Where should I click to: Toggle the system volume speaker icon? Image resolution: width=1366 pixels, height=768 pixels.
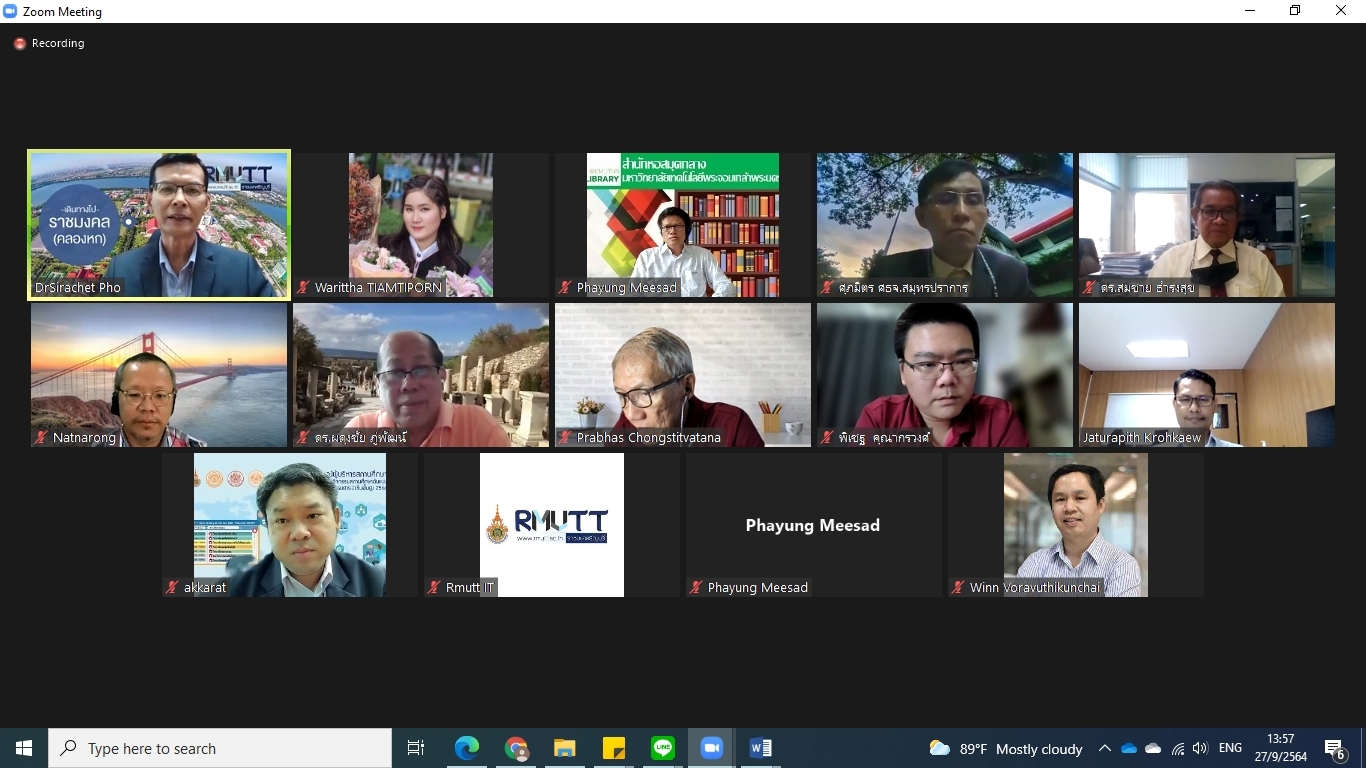click(x=1200, y=748)
